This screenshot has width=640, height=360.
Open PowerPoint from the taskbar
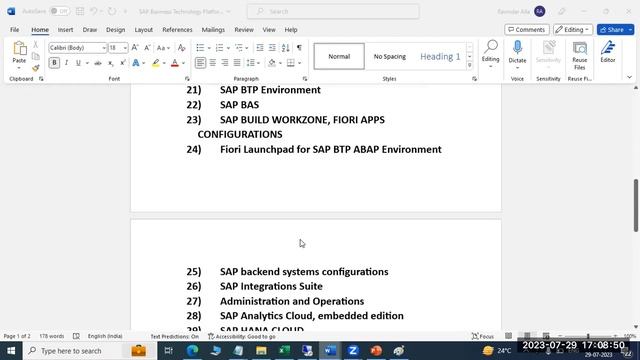point(376,351)
